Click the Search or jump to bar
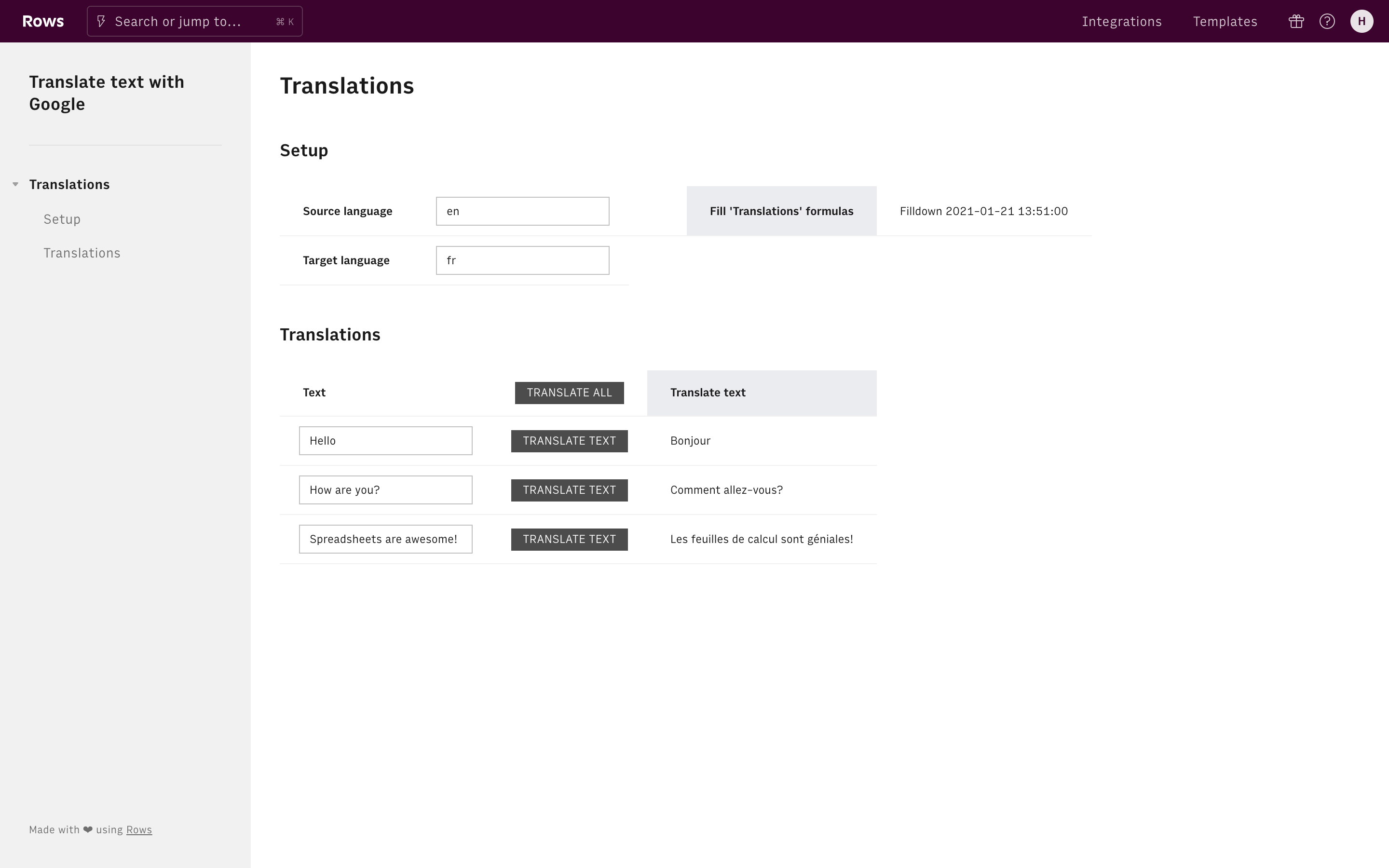This screenshot has height=868, width=1389. coord(194,21)
